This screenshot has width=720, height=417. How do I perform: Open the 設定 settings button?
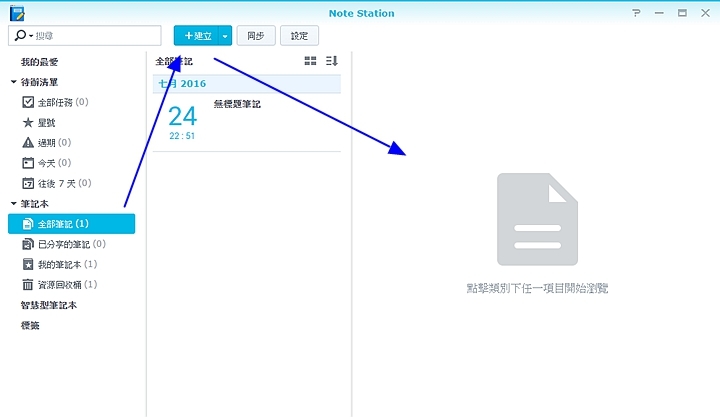coord(299,35)
